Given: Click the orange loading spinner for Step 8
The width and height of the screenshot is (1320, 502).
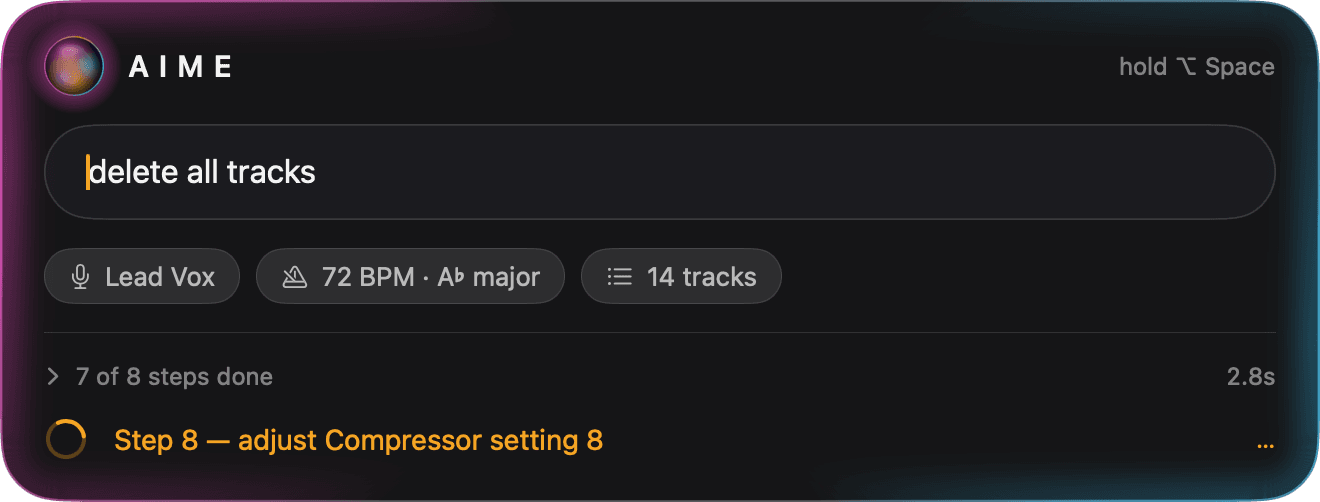Looking at the screenshot, I should coord(66,440).
